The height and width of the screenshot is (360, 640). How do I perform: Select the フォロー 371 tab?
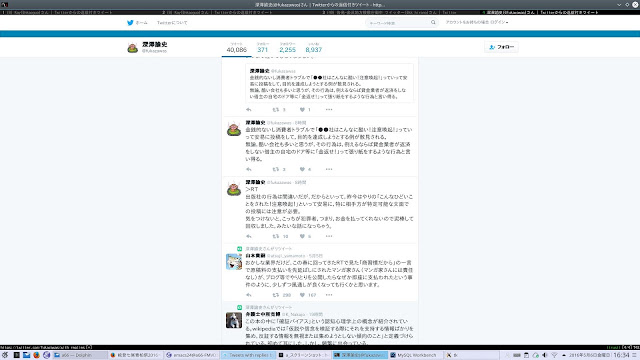point(262,48)
